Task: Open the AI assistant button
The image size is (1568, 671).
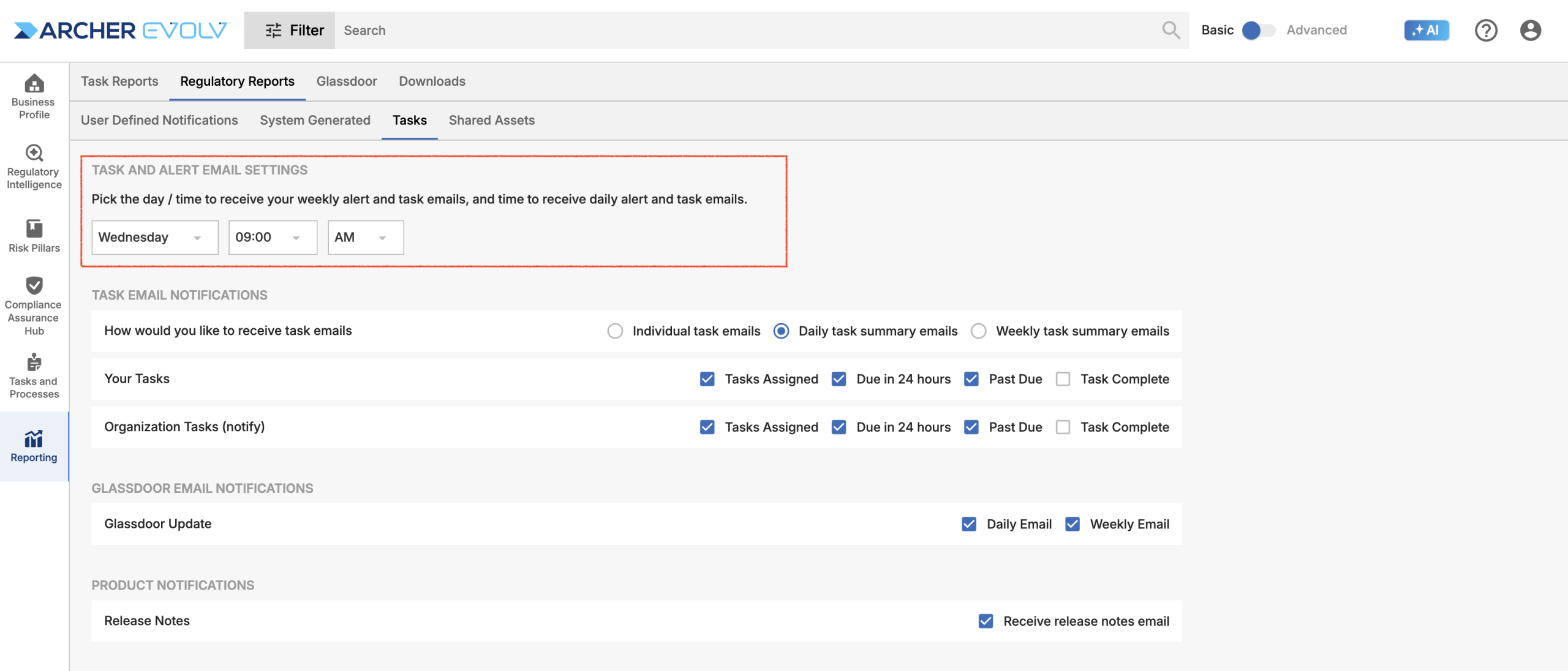Action: pos(1427,30)
